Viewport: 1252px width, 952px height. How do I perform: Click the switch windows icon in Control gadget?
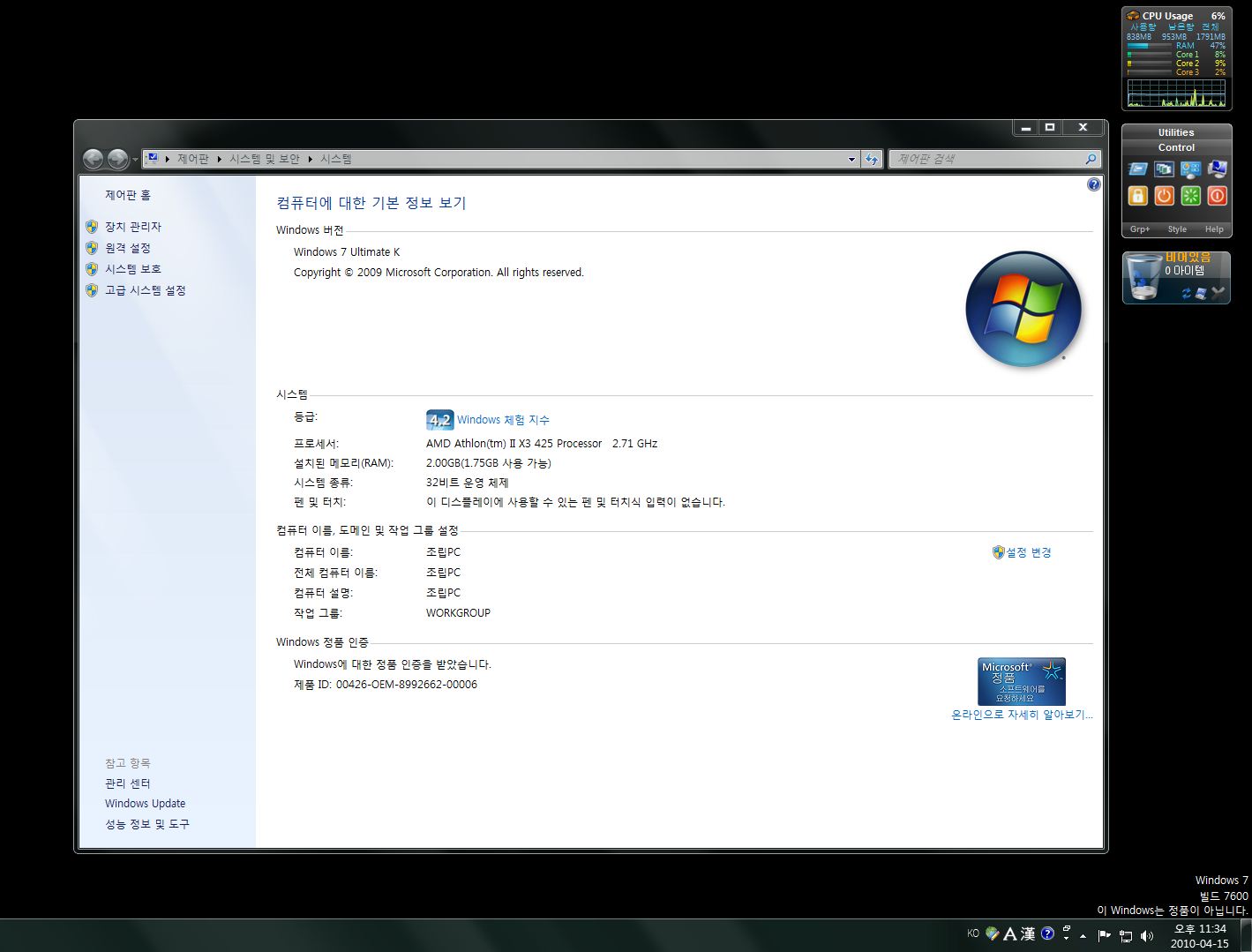1164,169
